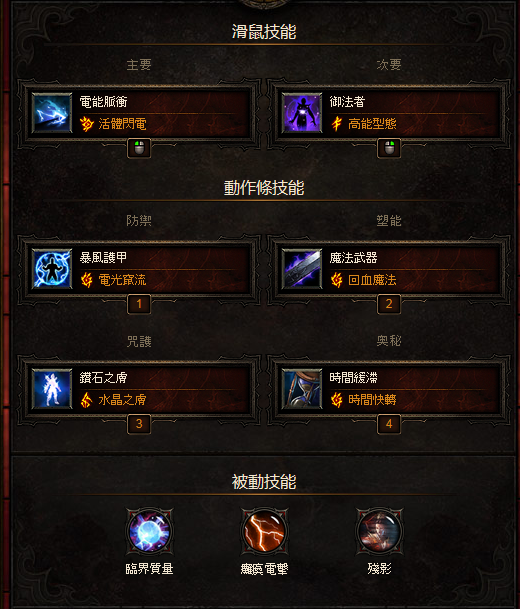Click the 高能型態 rune label
This screenshot has width=520, height=609.
point(372,124)
